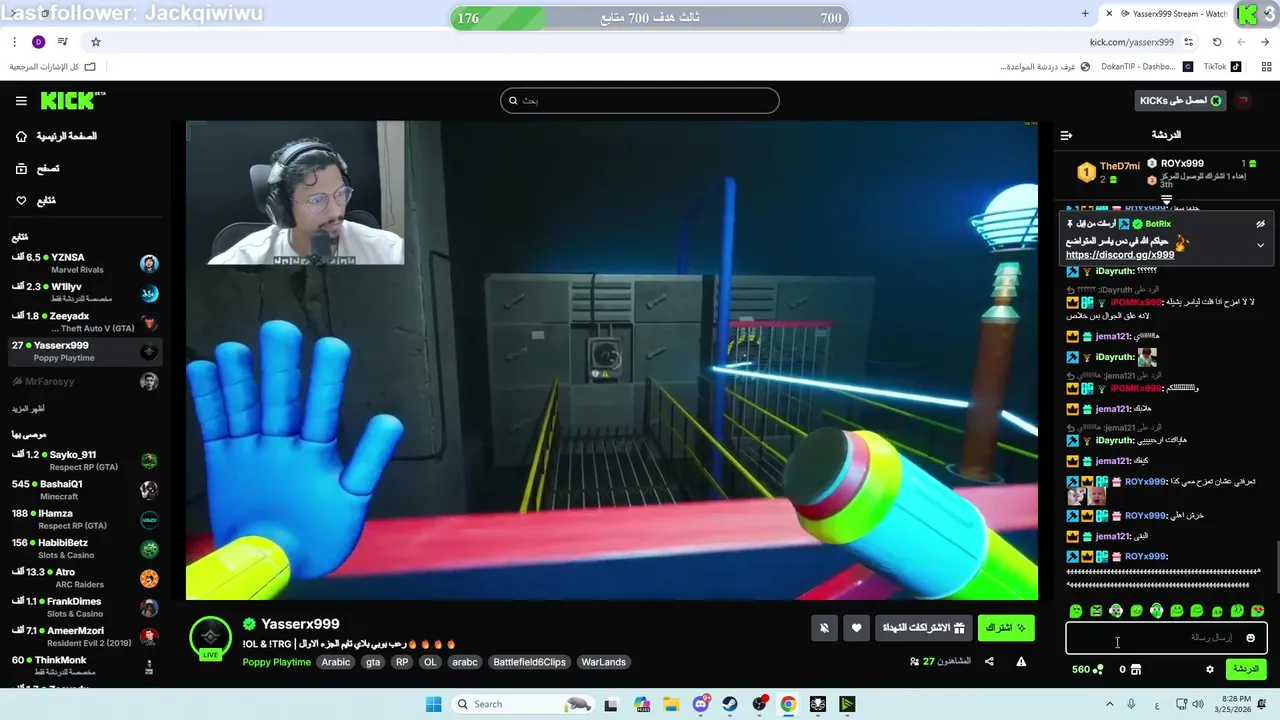The image size is (1280, 720).
Task: Collapse the chat panel
Action: click(1066, 135)
